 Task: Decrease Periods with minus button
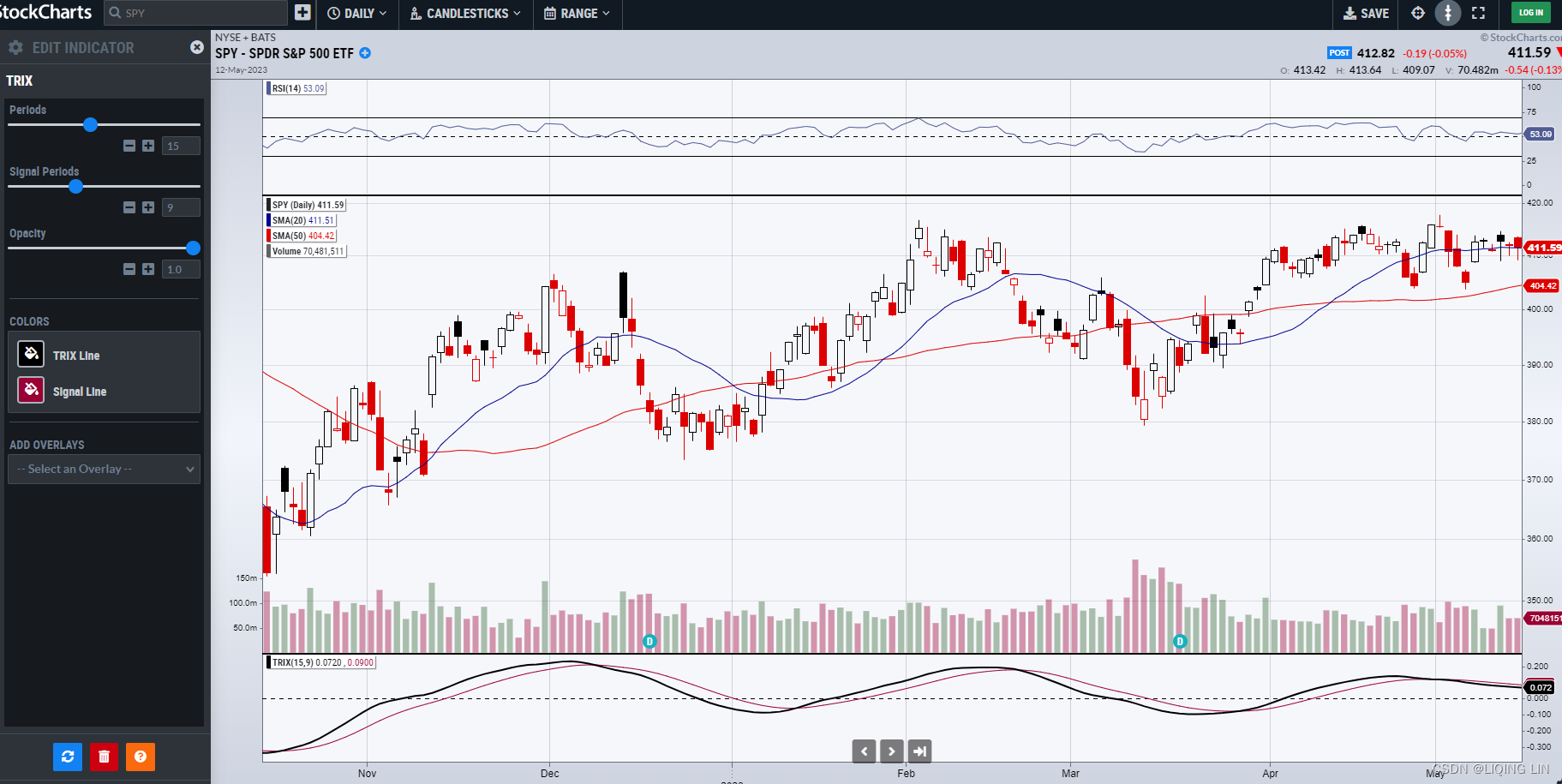click(x=129, y=146)
